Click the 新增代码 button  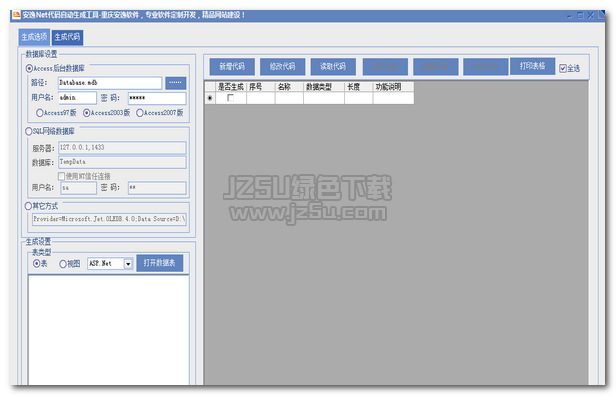click(232, 66)
